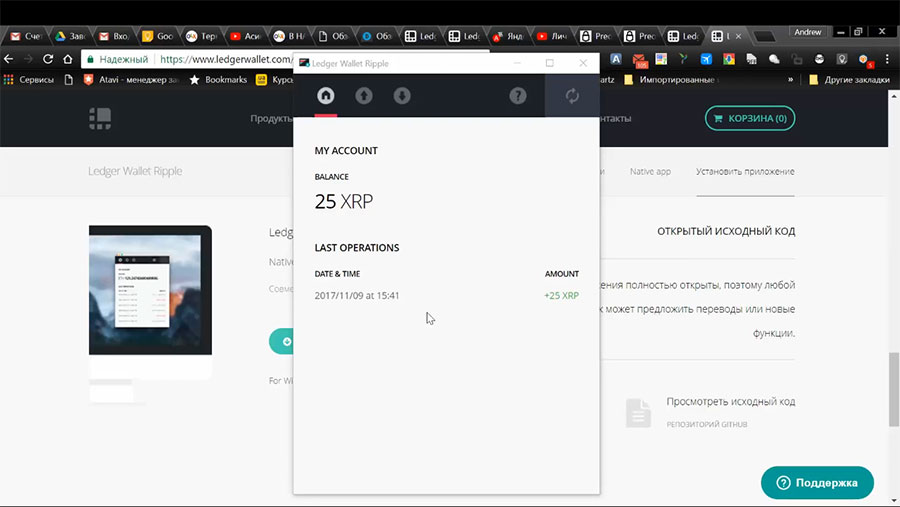Click the document icon beside the source code link
900x507 pixels.
tap(638, 413)
